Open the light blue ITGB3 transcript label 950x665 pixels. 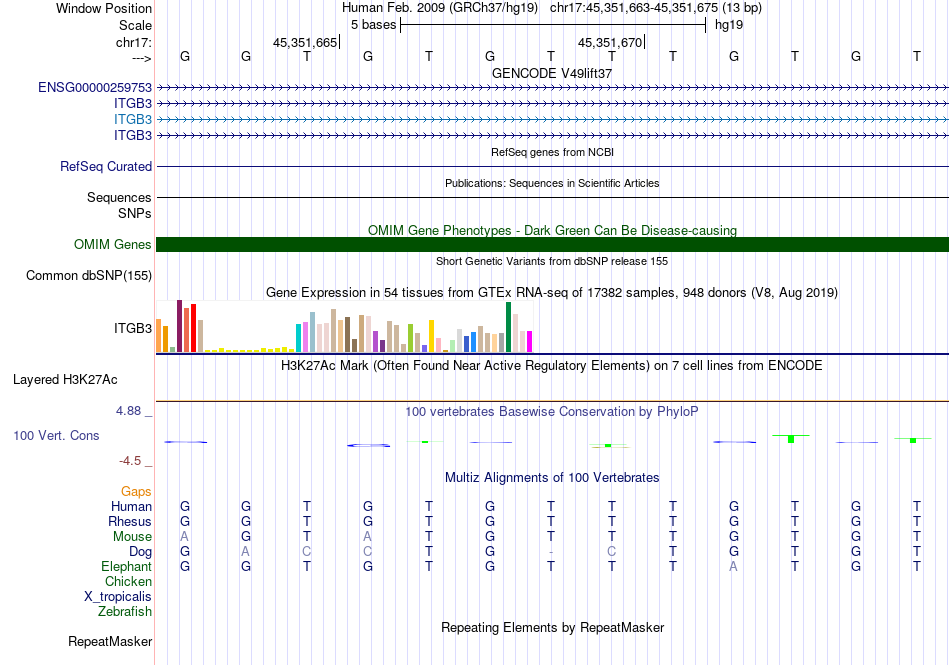pos(132,119)
